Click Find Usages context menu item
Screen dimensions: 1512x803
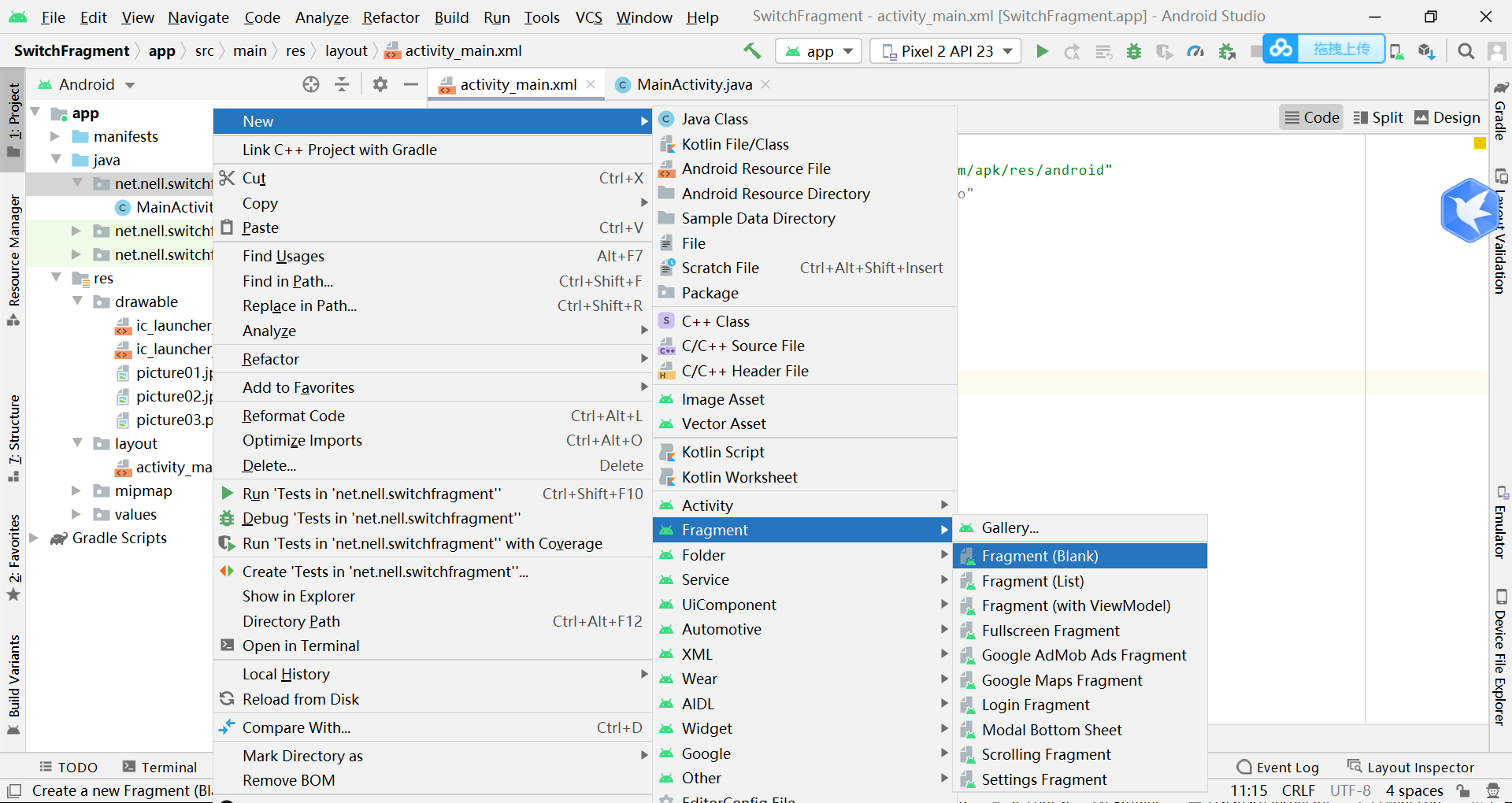pyautogui.click(x=432, y=256)
